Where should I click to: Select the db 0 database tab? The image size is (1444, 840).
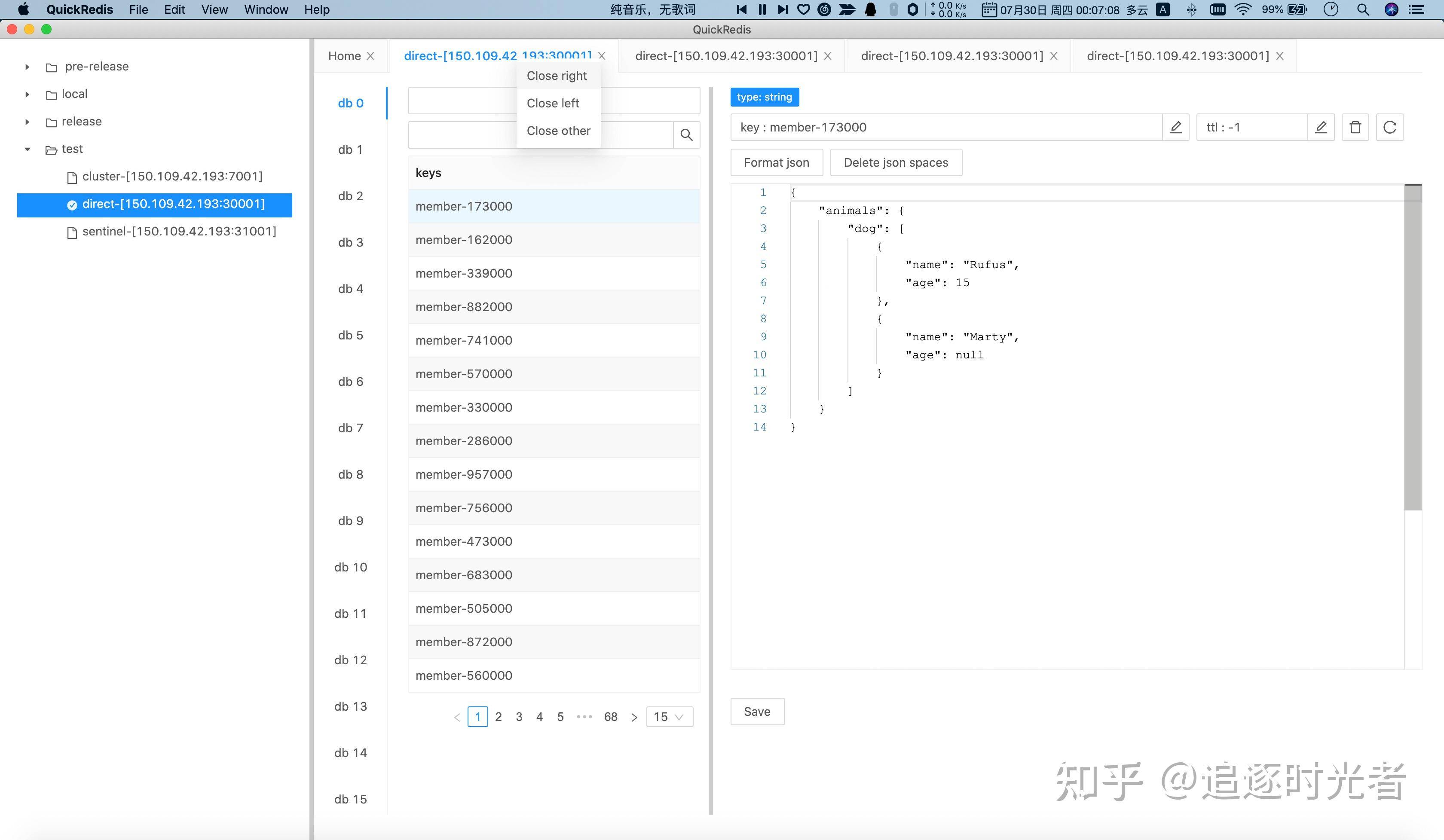[x=351, y=103]
